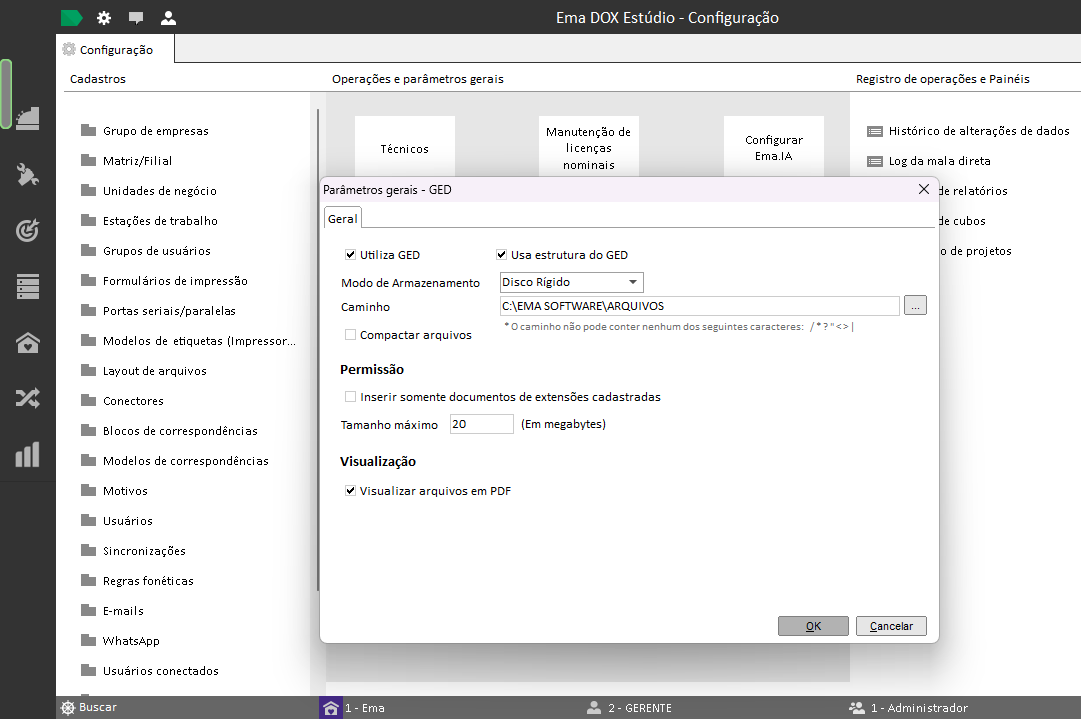
Task: Open Layout de arquivos entry
Action: (154, 371)
